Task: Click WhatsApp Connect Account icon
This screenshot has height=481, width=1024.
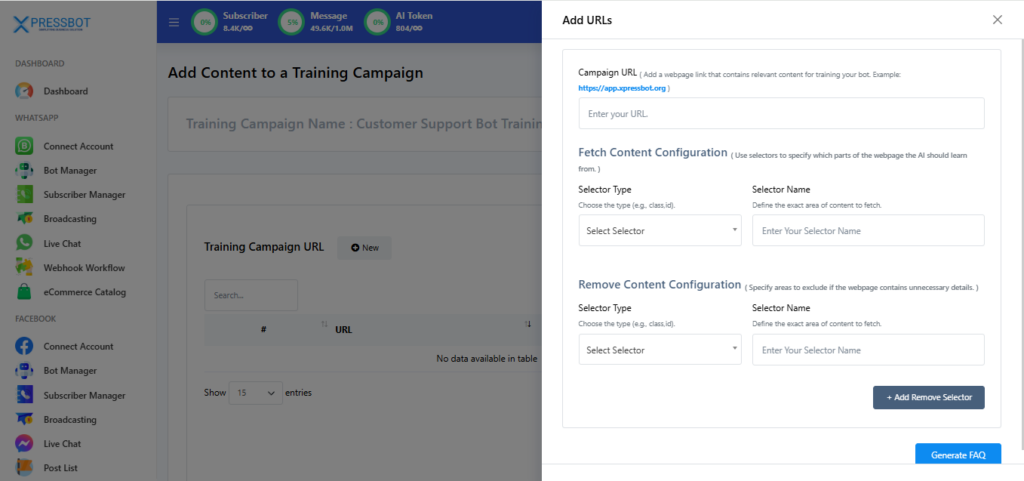Action: click(x=25, y=146)
